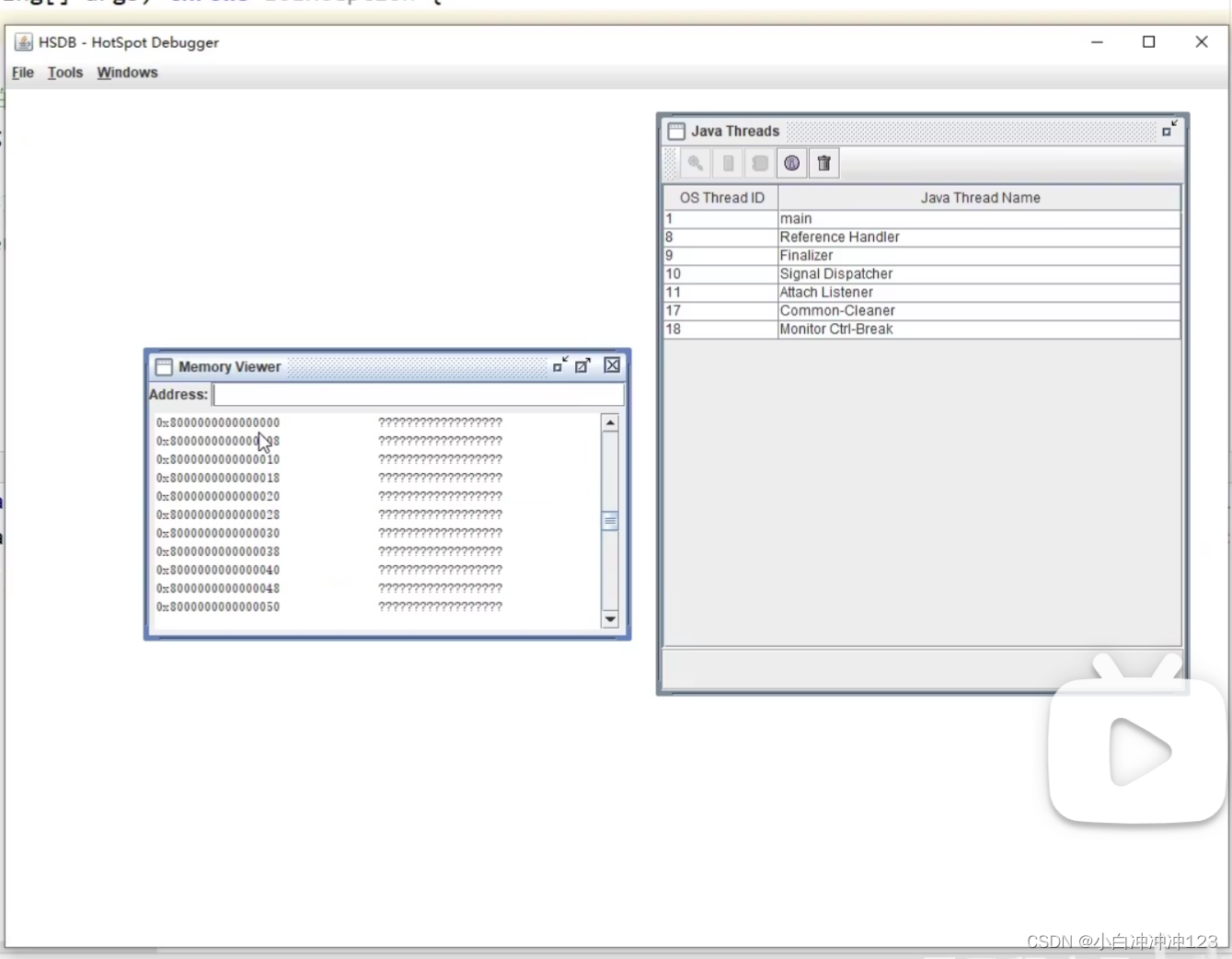The width and height of the screenshot is (1232, 959).
Task: Select the Reference Handler thread
Action: [x=922, y=237]
